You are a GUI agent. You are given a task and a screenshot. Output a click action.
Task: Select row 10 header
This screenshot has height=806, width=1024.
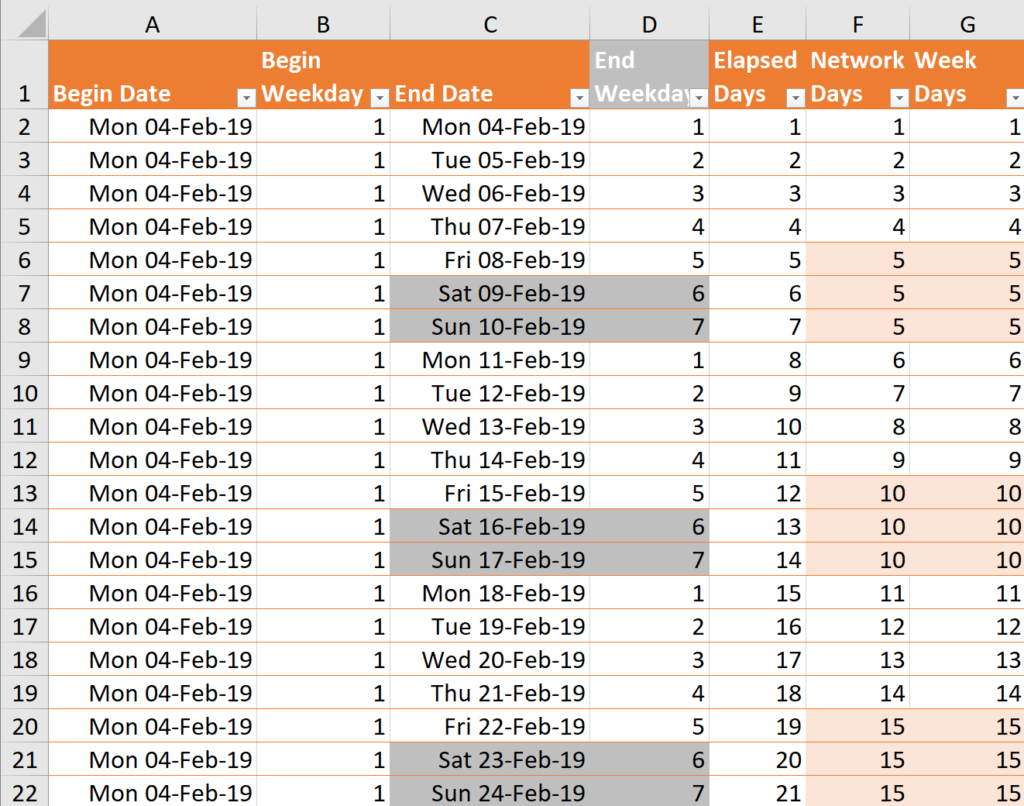(25, 393)
